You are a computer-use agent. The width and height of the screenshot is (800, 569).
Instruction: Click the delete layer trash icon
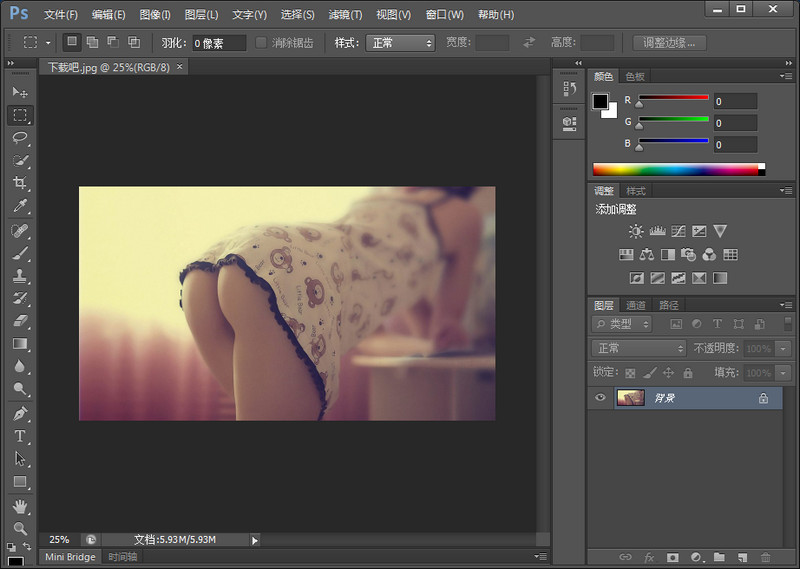[x=766, y=557]
